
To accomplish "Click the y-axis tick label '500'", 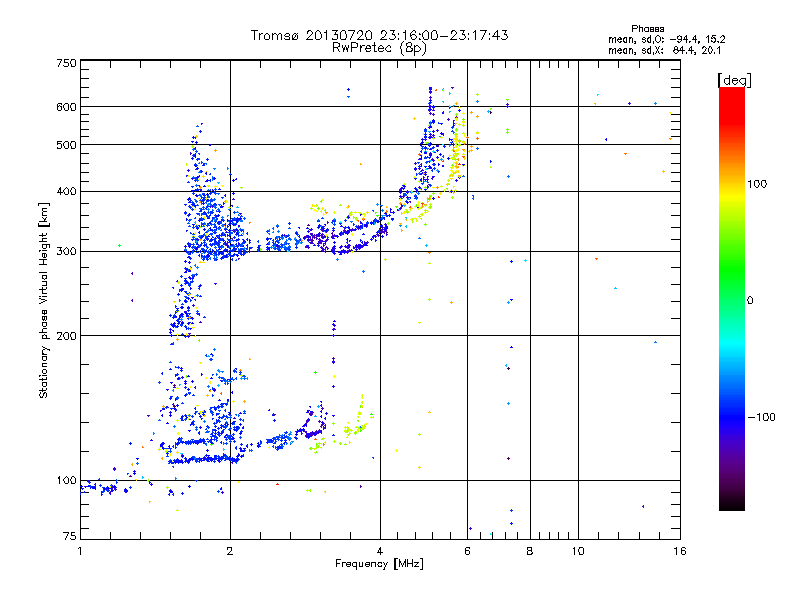I will [x=66, y=145].
